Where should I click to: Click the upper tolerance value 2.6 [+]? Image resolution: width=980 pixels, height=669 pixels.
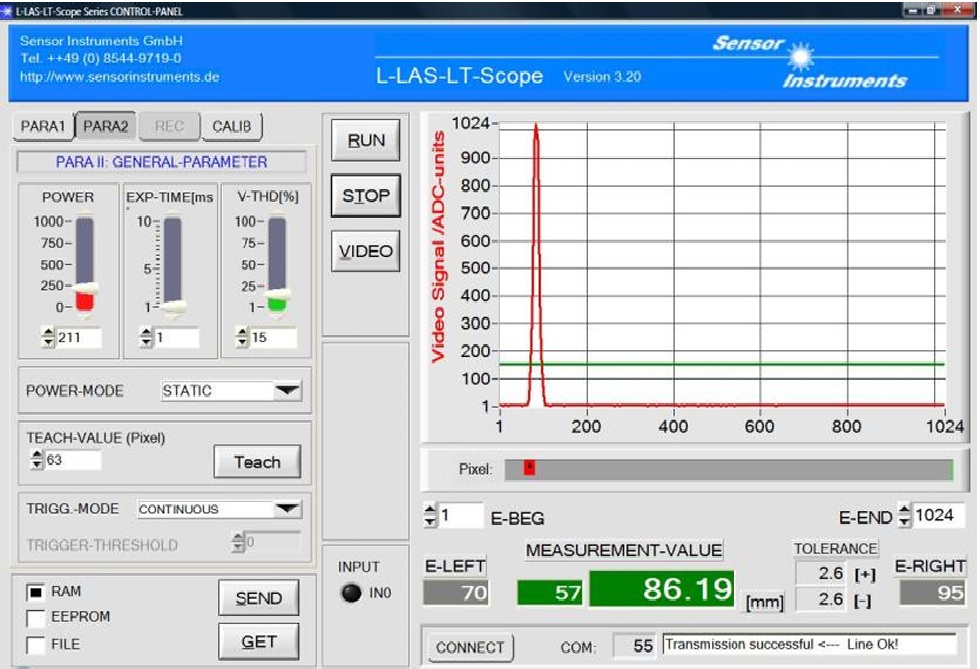click(x=821, y=573)
